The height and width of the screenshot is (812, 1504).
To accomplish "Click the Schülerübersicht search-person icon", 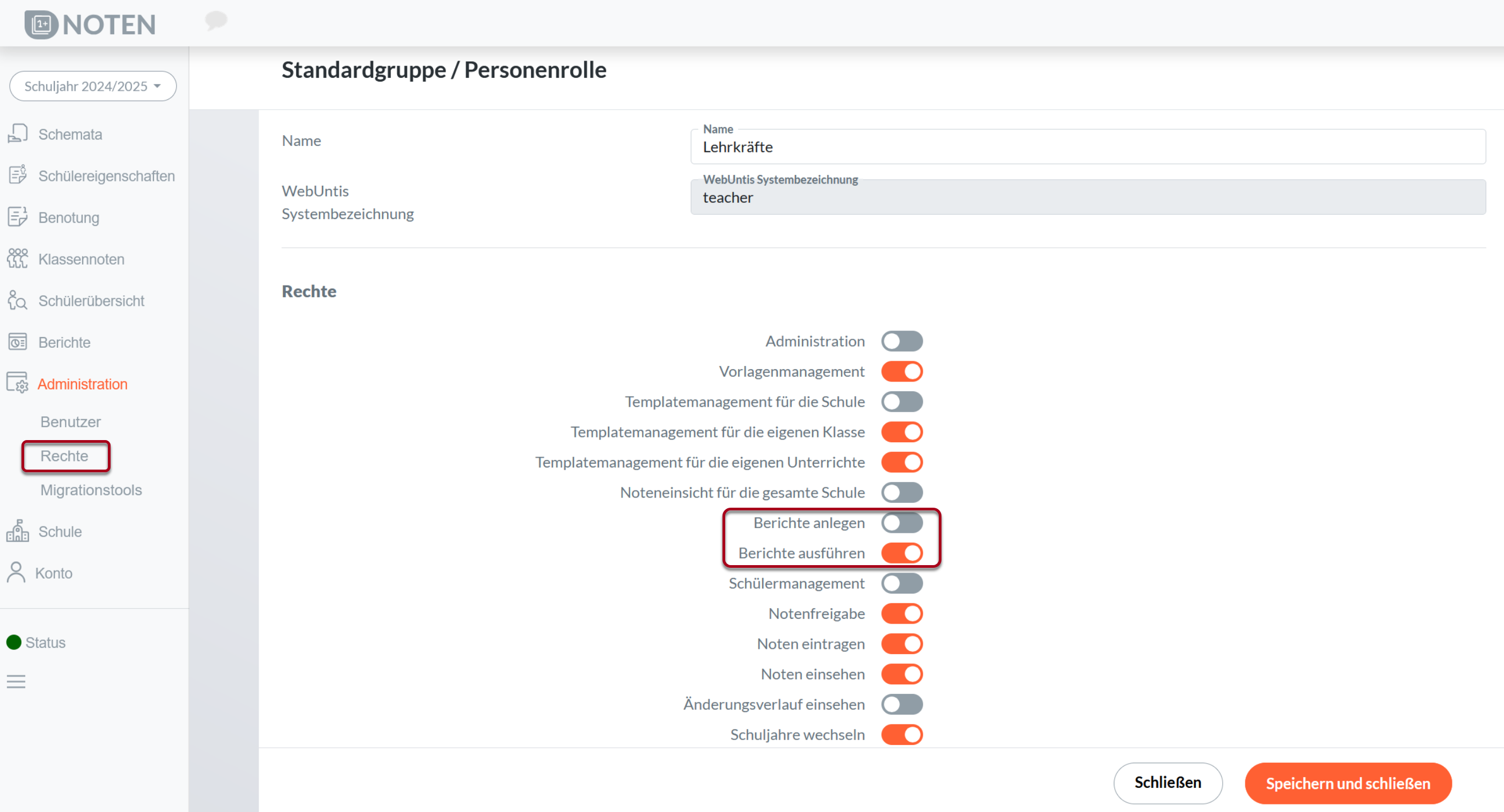I will pos(18,301).
